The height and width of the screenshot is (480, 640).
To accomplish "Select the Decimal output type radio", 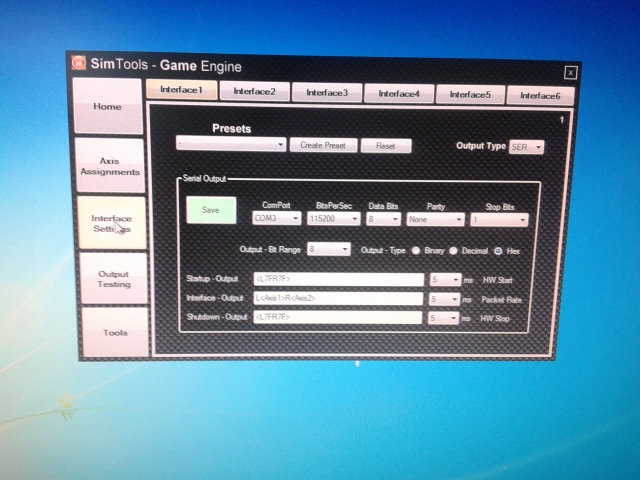I will [453, 251].
